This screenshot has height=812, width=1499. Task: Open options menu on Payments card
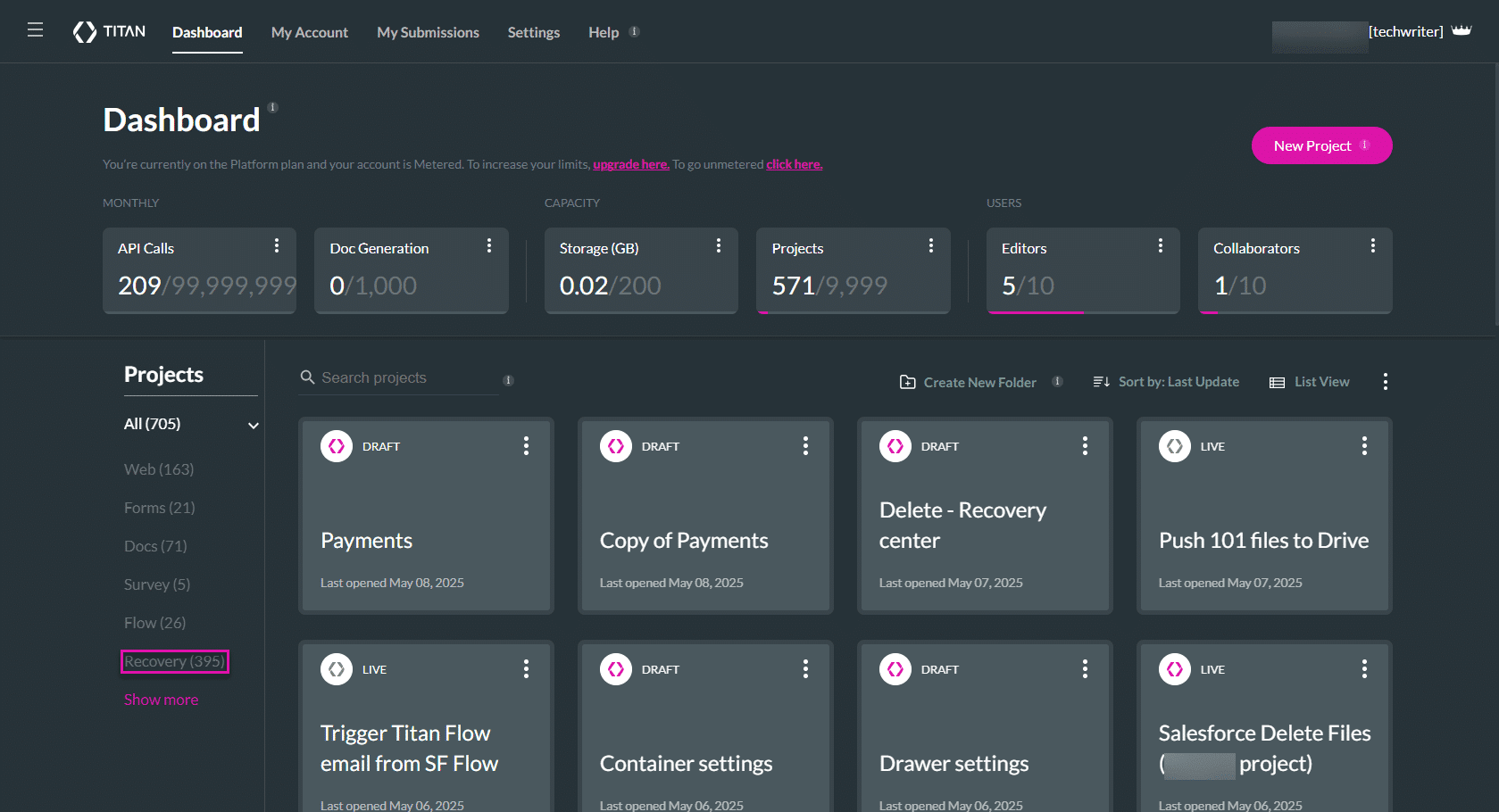point(526,446)
